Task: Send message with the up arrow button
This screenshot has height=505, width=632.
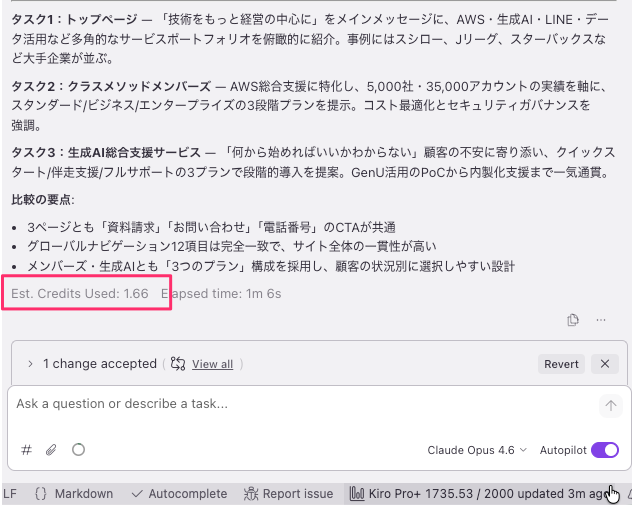Action: (x=609, y=405)
